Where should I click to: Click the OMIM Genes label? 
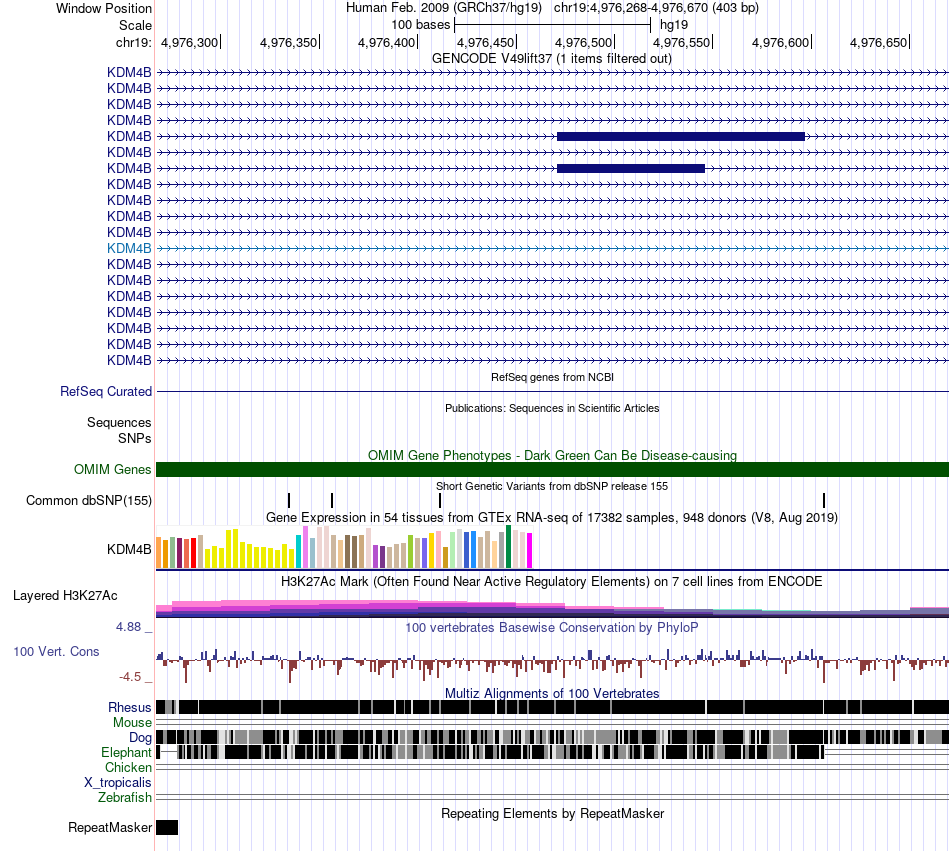(x=113, y=469)
